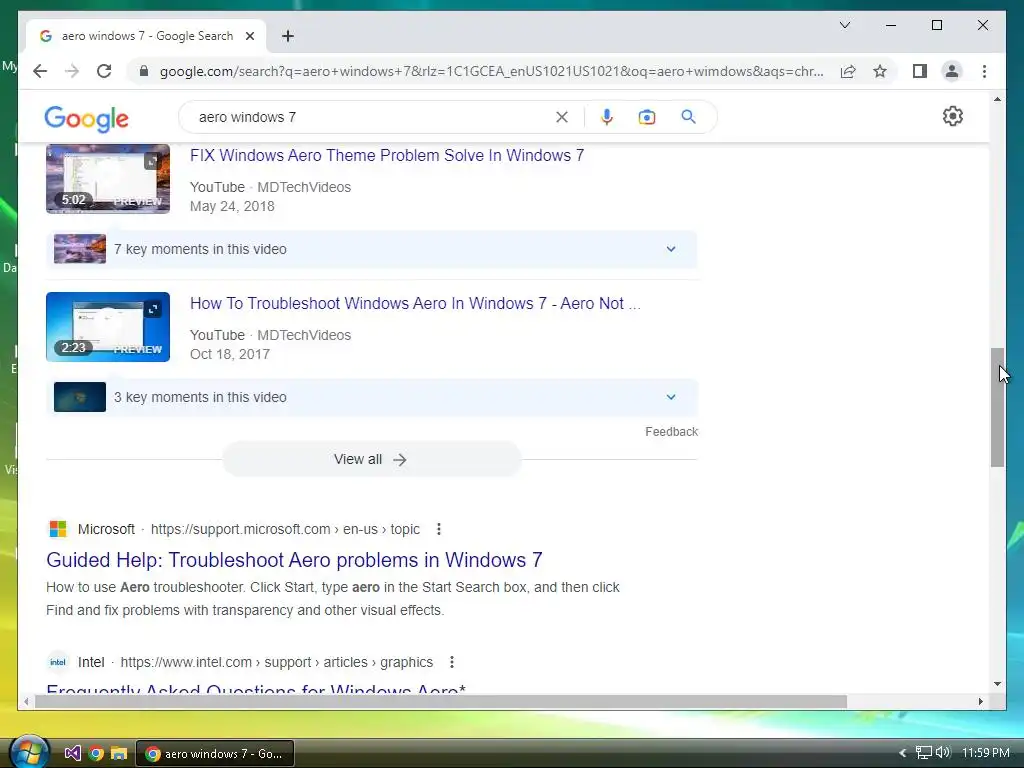The image size is (1024, 768).
Task: Click the vertical scrollbar down arrow
Action: coord(997,684)
